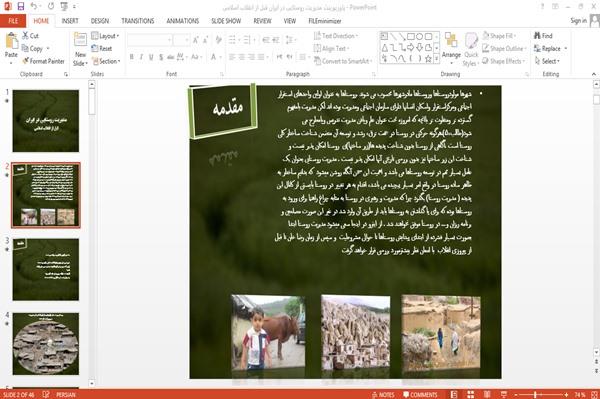Click Convert to SmartArt
Viewport: 600px width, 399px height.
coord(342,61)
